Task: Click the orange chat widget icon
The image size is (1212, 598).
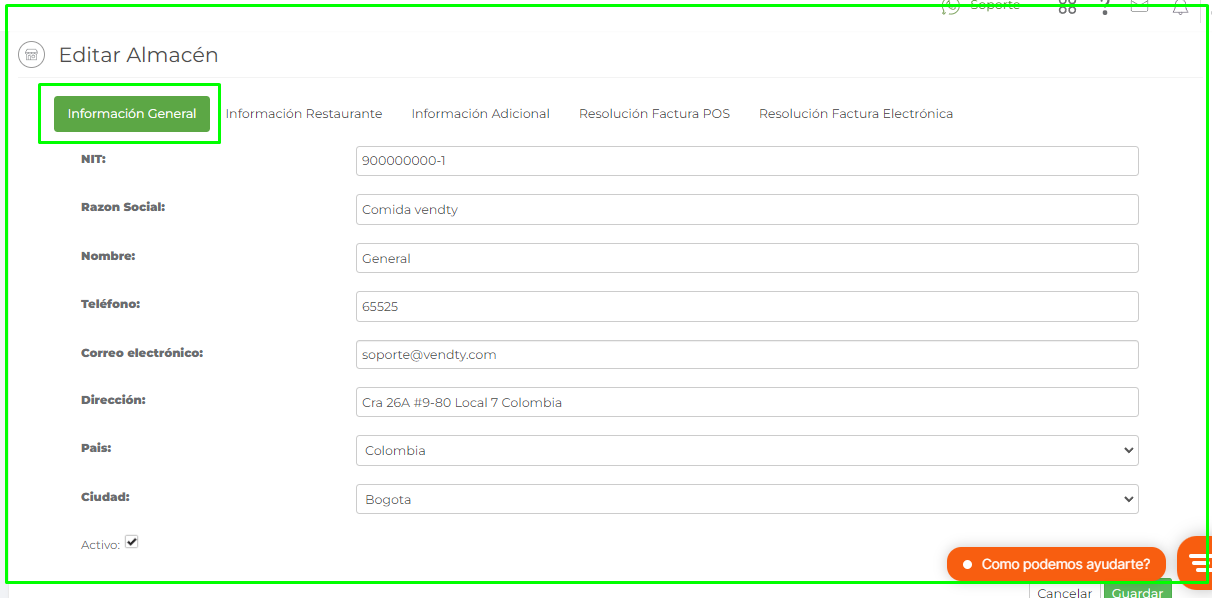Action: 1196,561
